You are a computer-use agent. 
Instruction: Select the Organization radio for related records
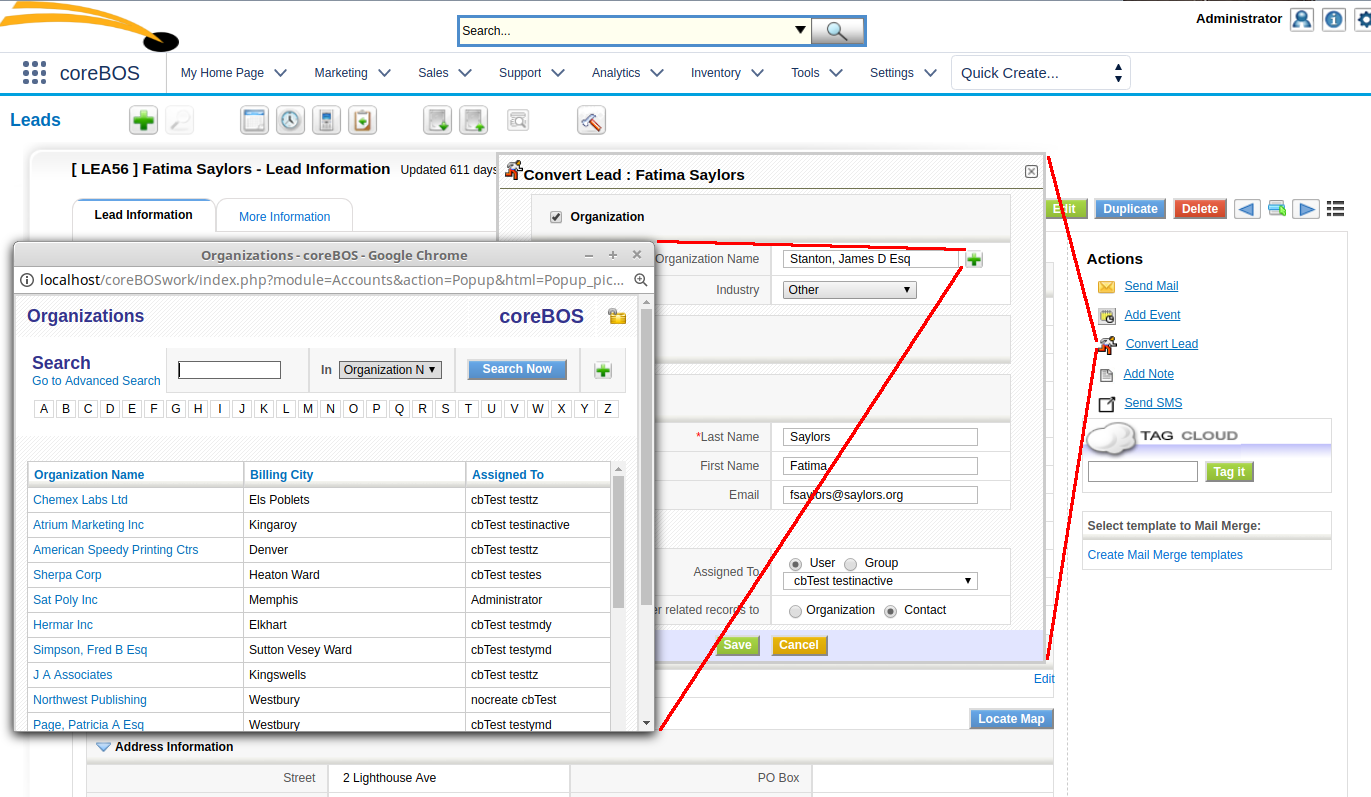795,610
